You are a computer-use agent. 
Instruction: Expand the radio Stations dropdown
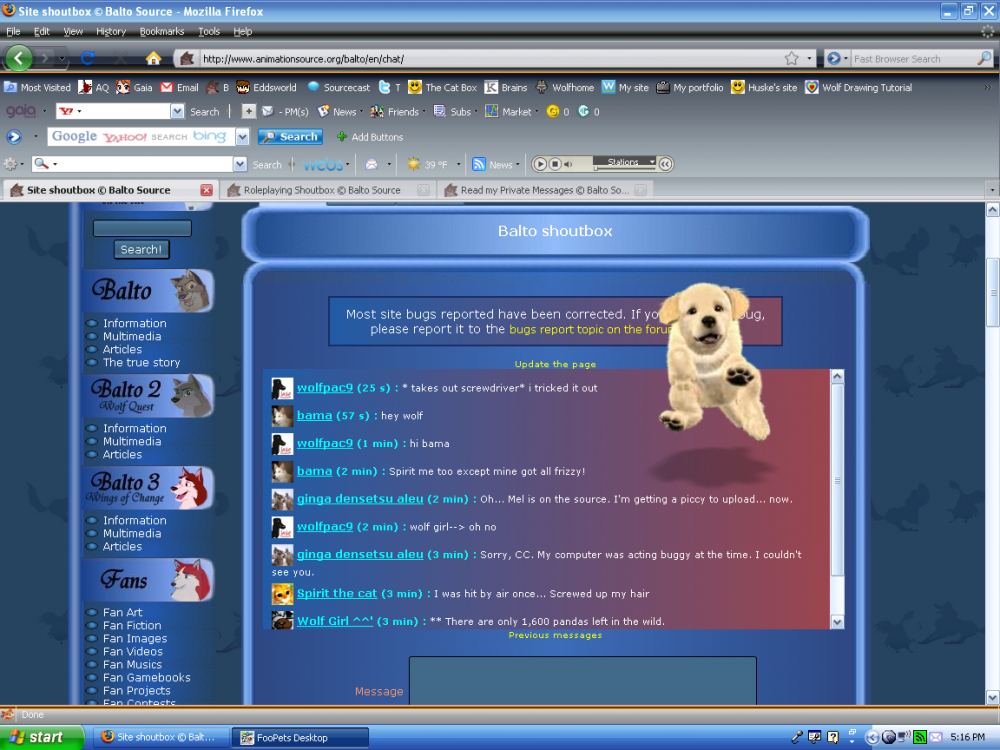[x=623, y=161]
